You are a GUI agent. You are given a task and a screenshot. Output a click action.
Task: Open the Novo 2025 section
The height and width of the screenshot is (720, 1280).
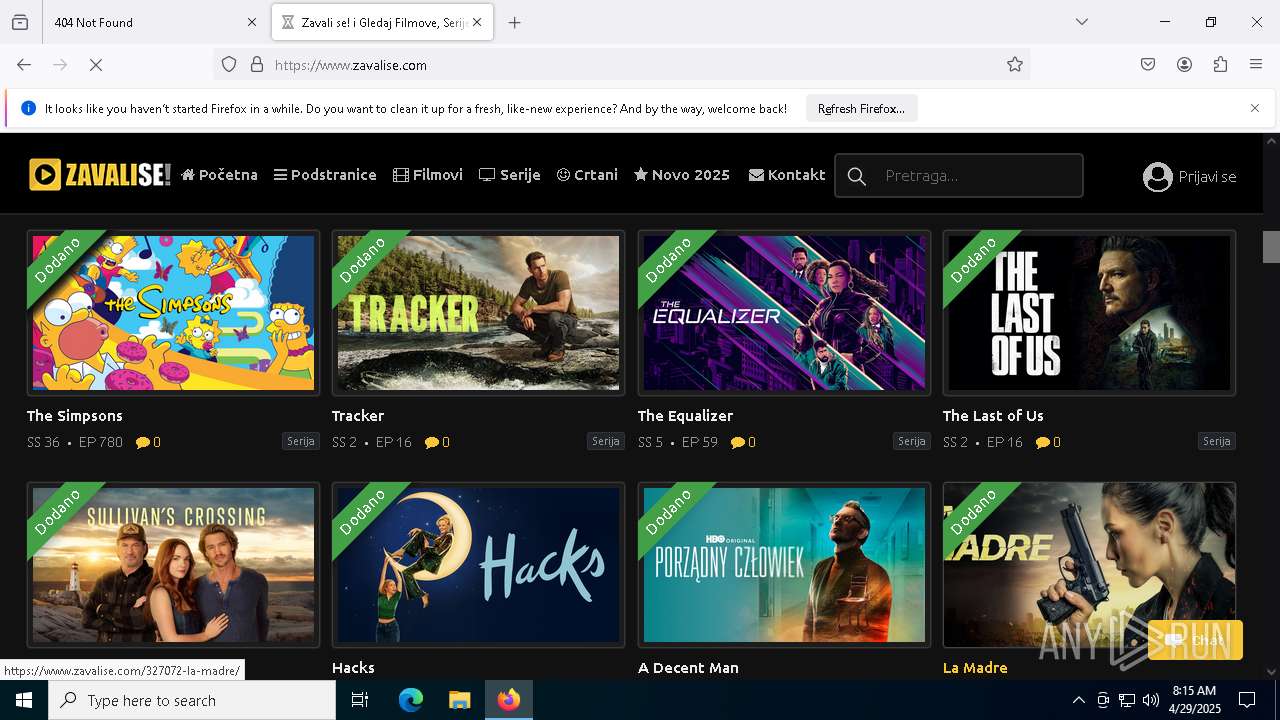(682, 175)
